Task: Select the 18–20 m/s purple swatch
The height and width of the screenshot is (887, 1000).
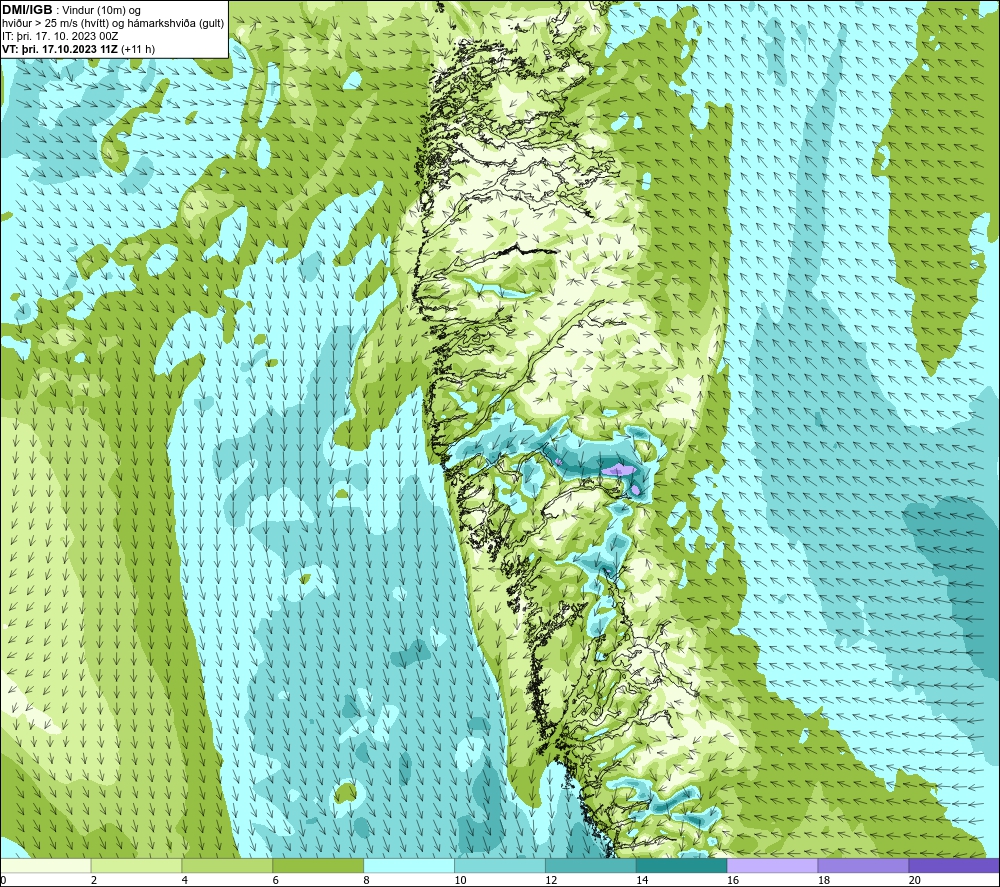Action: [864, 865]
